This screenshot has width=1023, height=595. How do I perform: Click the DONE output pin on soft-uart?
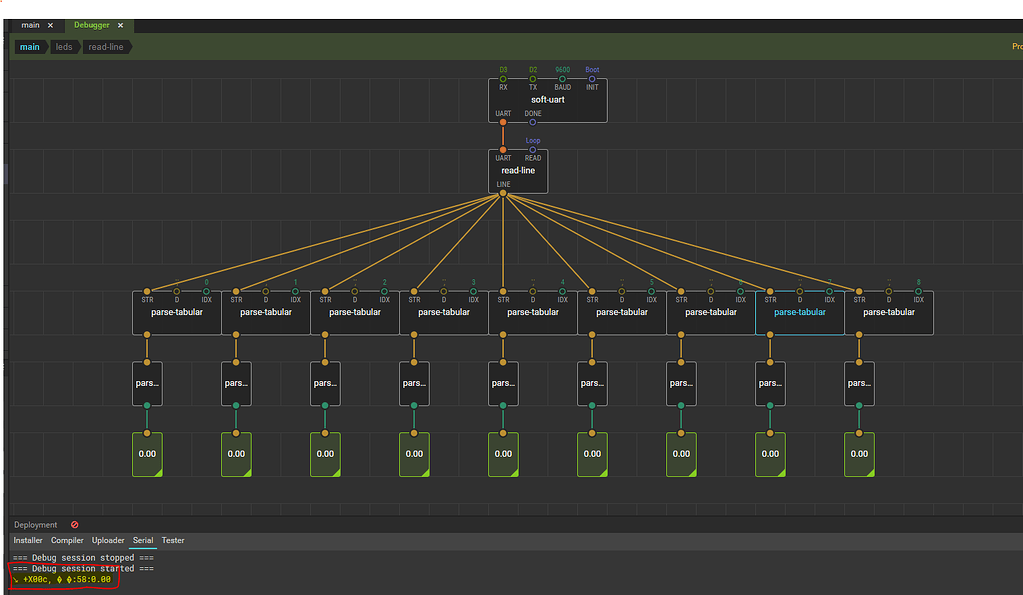tap(533, 122)
